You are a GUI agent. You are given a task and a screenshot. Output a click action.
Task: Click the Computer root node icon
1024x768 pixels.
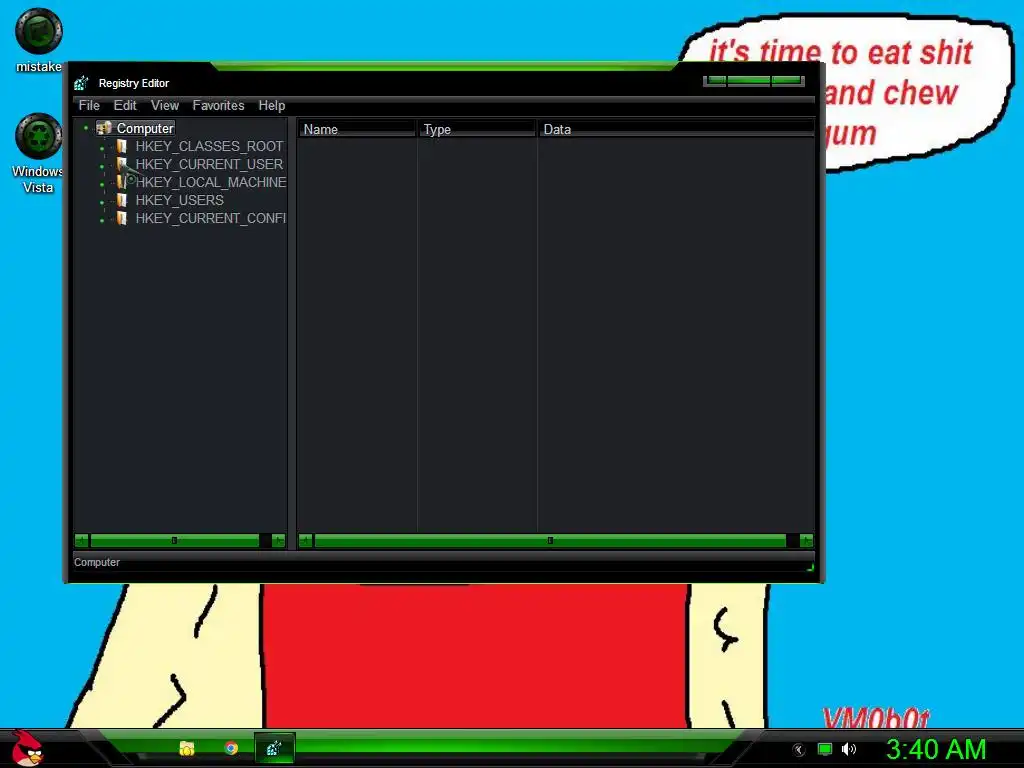pyautogui.click(x=104, y=128)
